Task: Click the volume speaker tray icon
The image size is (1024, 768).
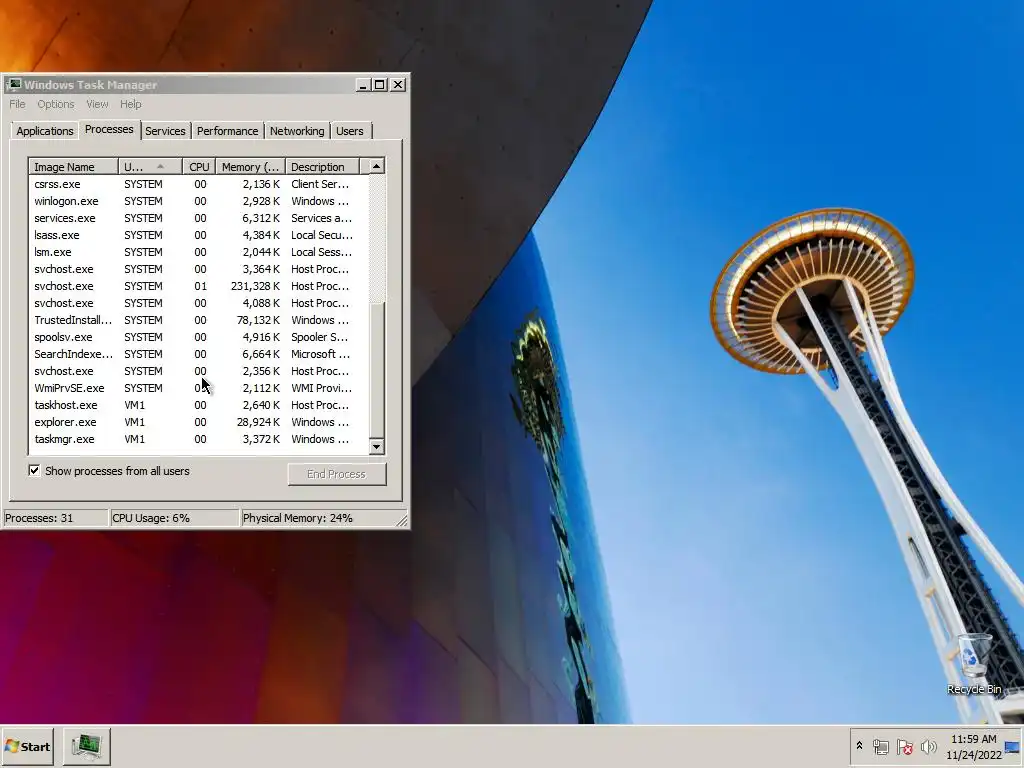Action: [x=928, y=746]
